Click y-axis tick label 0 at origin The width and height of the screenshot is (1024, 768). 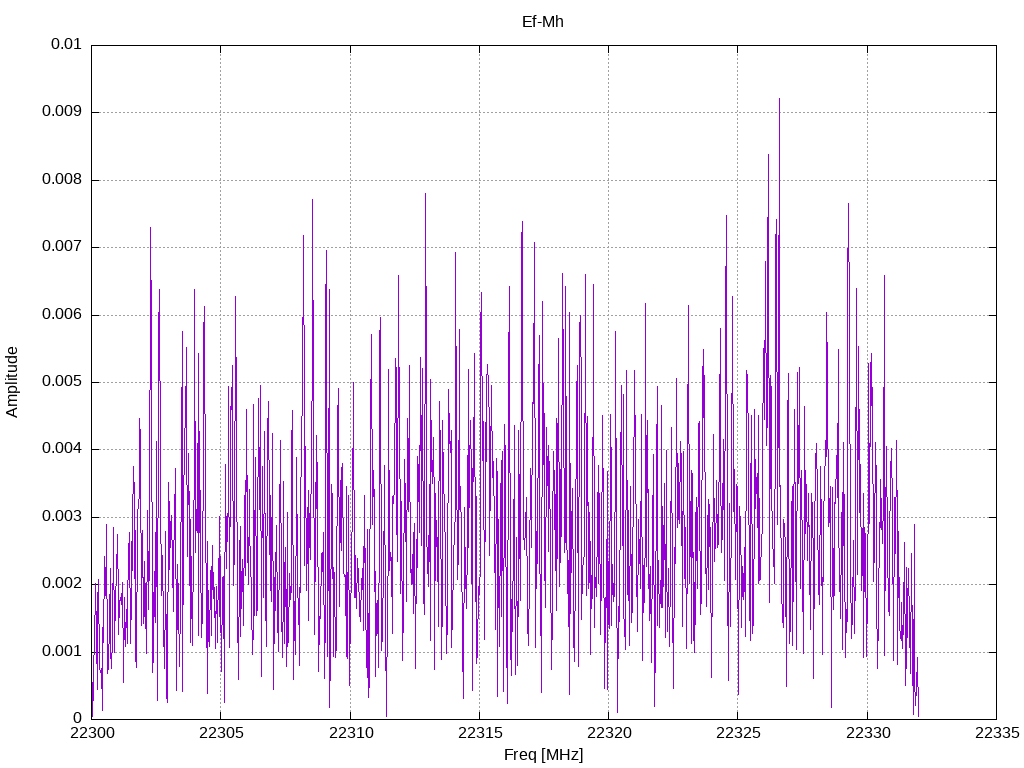[78, 718]
